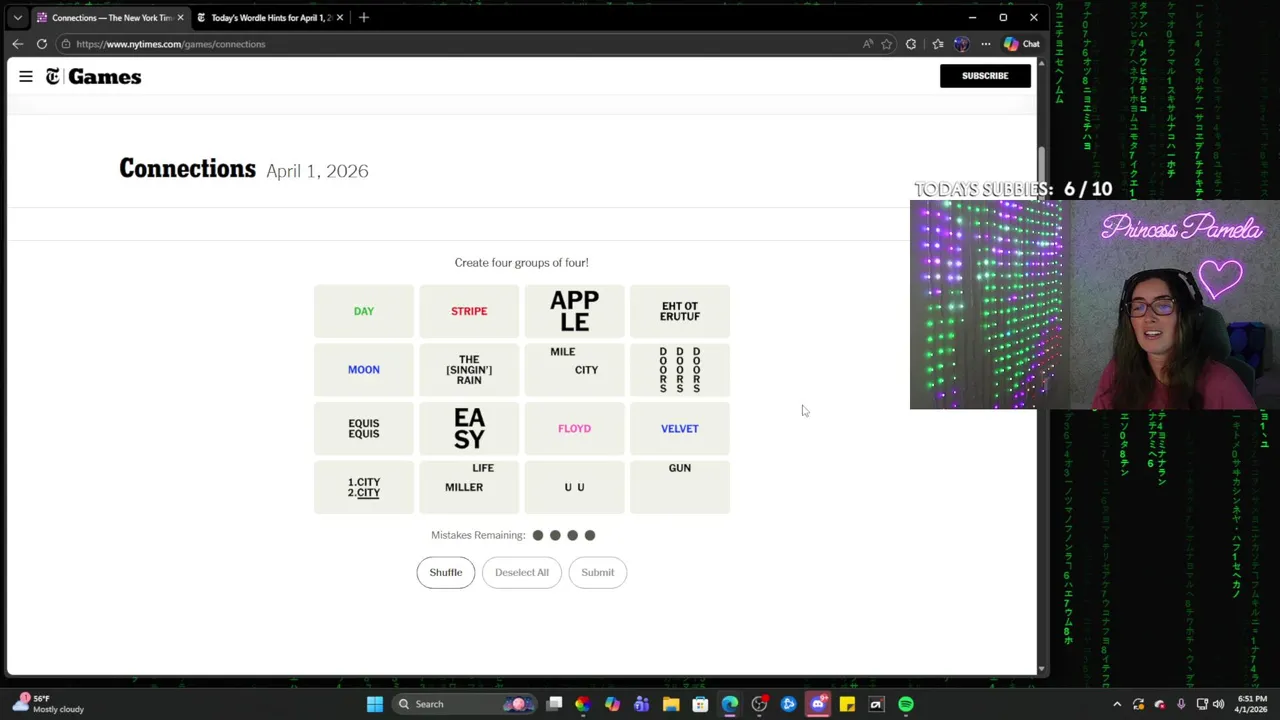Select THE [SINGIN'] RAIN tile

coord(469,370)
